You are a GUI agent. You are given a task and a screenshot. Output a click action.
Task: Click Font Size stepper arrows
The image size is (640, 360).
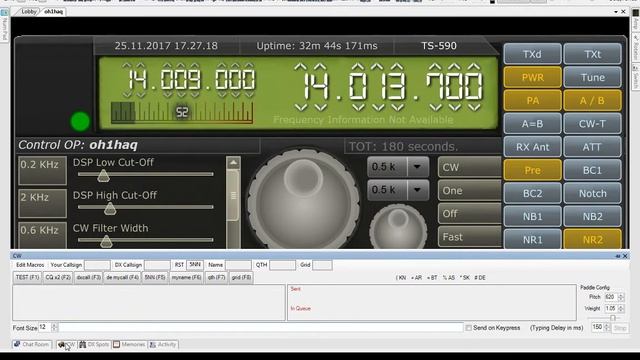pyautogui.click(x=54, y=327)
